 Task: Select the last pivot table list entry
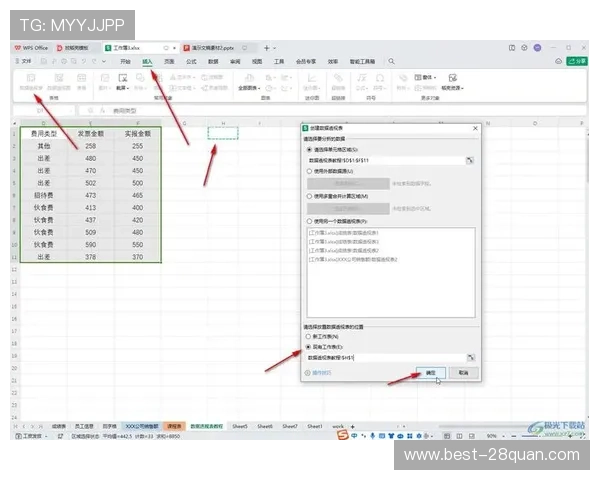(x=353, y=260)
